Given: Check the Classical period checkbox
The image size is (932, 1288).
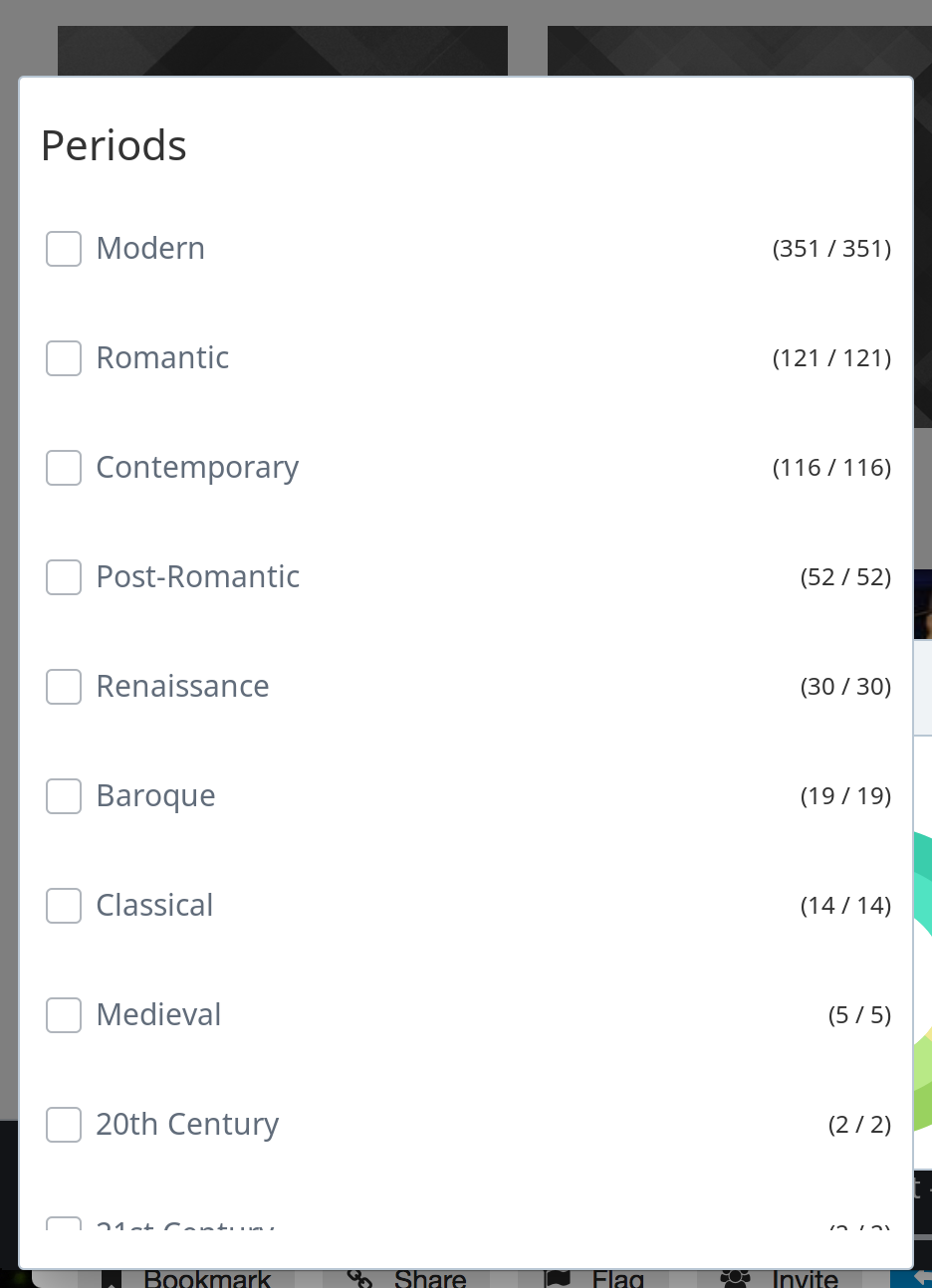Looking at the screenshot, I should [x=64, y=906].
